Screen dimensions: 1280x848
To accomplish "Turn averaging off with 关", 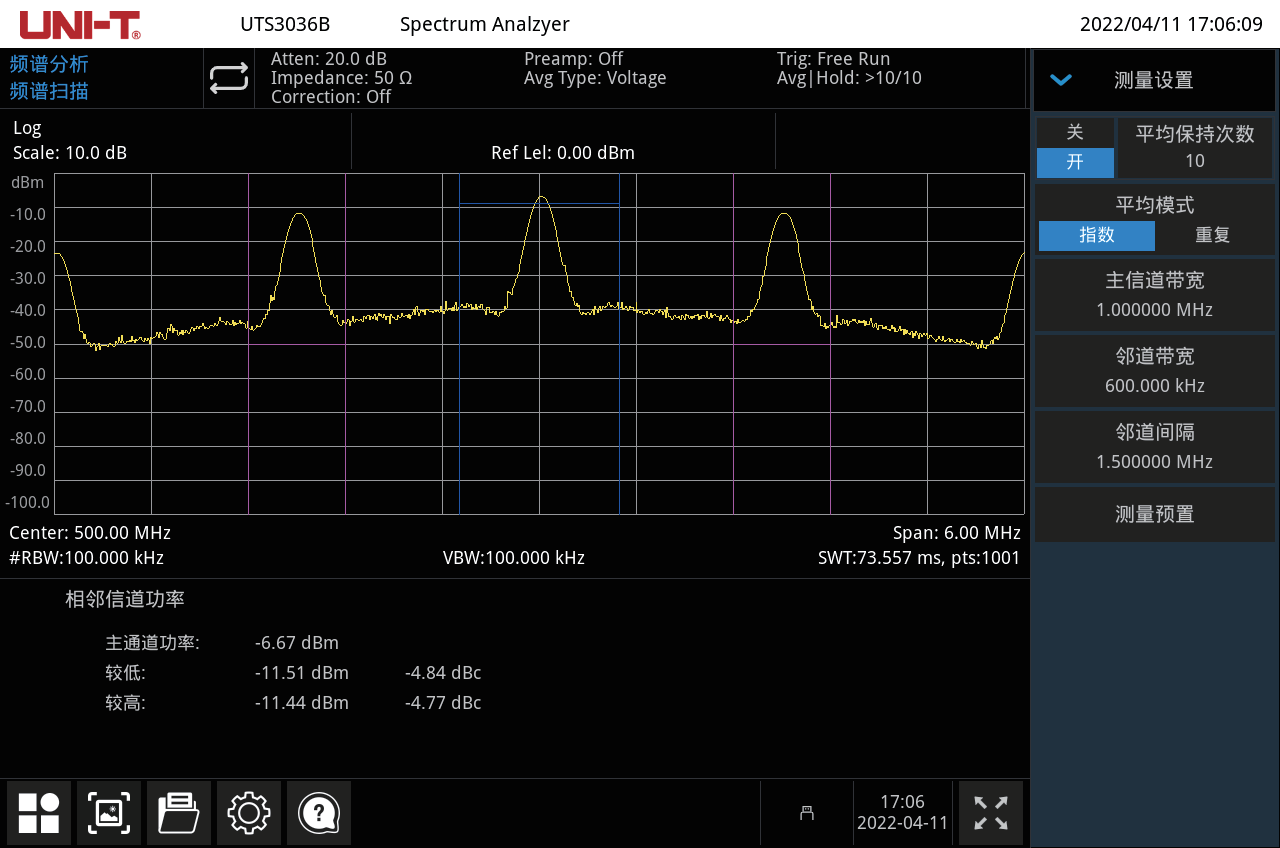I will click(x=1075, y=133).
